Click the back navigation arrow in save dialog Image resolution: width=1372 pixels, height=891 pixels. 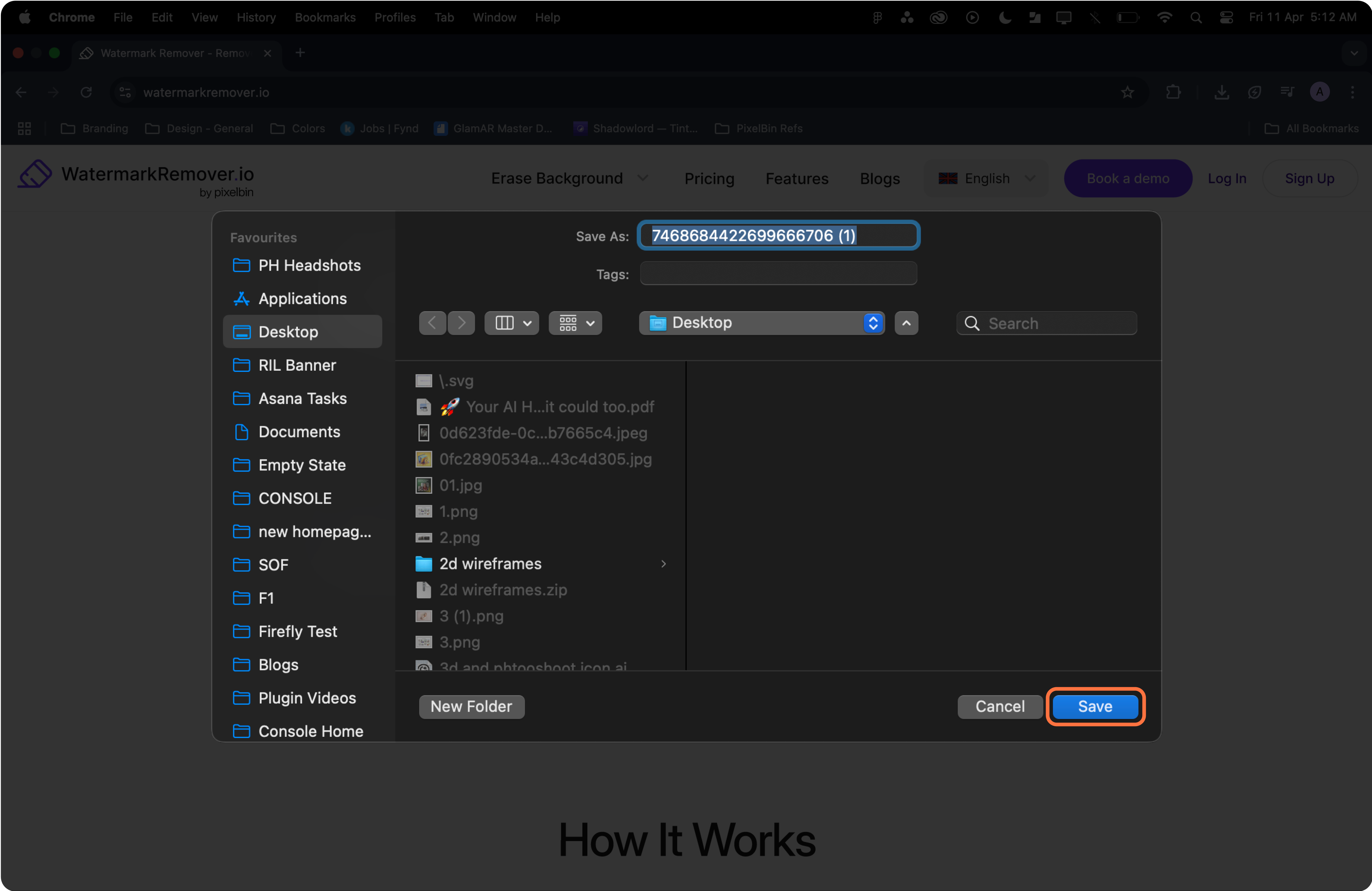[432, 323]
